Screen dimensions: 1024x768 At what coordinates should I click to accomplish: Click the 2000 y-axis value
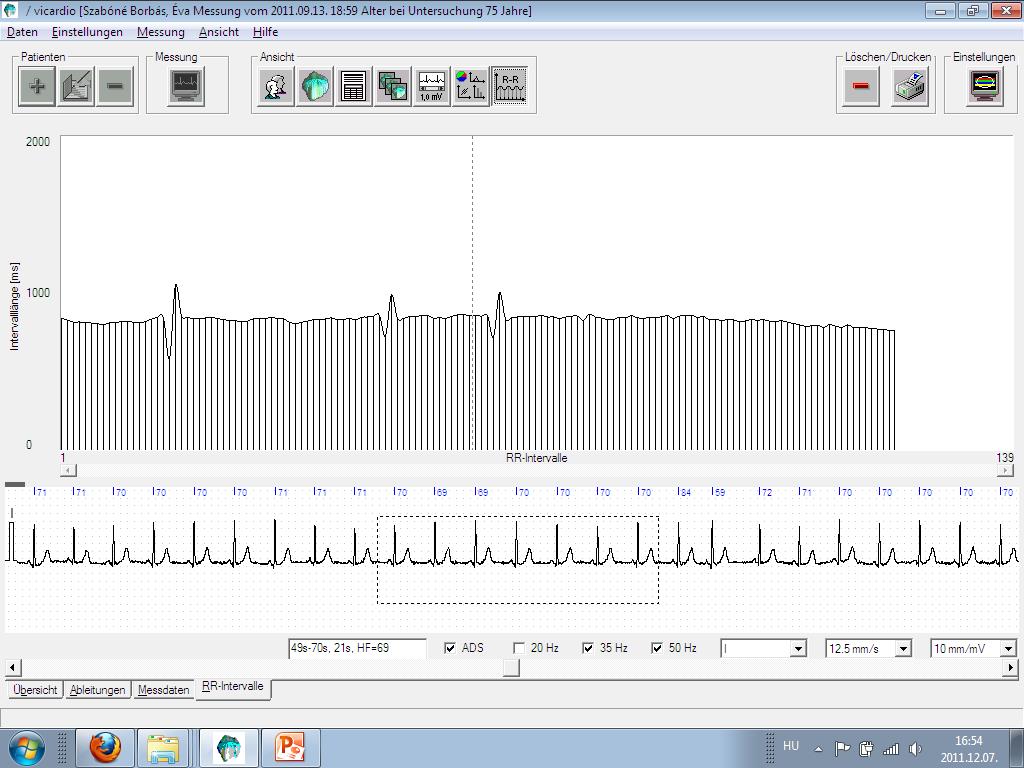(38, 142)
